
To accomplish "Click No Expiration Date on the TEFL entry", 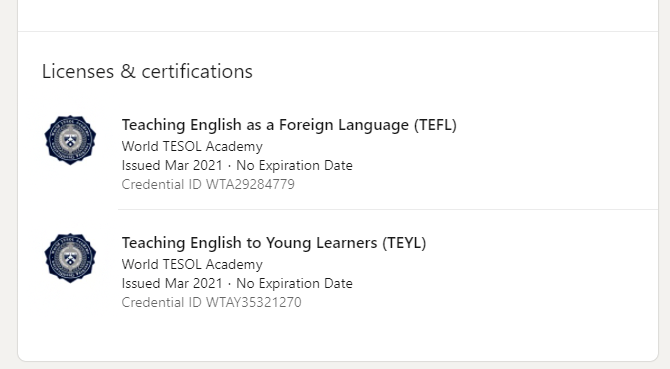I will click(294, 165).
